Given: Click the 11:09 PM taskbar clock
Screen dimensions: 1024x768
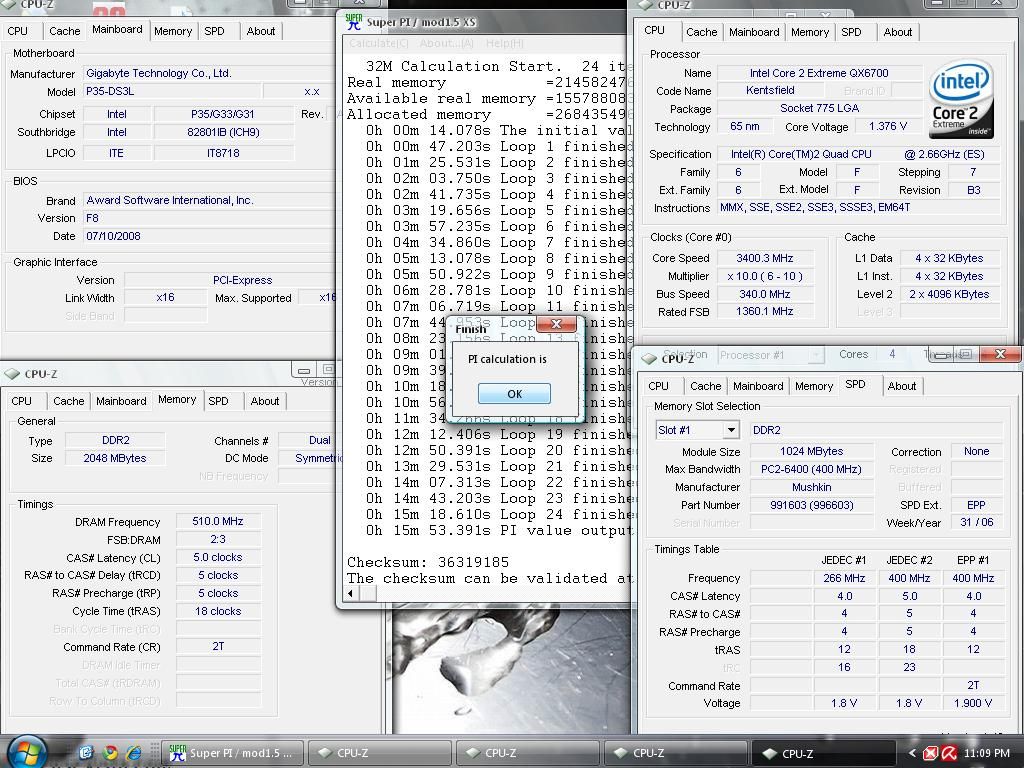Looking at the screenshot, I should click(988, 753).
